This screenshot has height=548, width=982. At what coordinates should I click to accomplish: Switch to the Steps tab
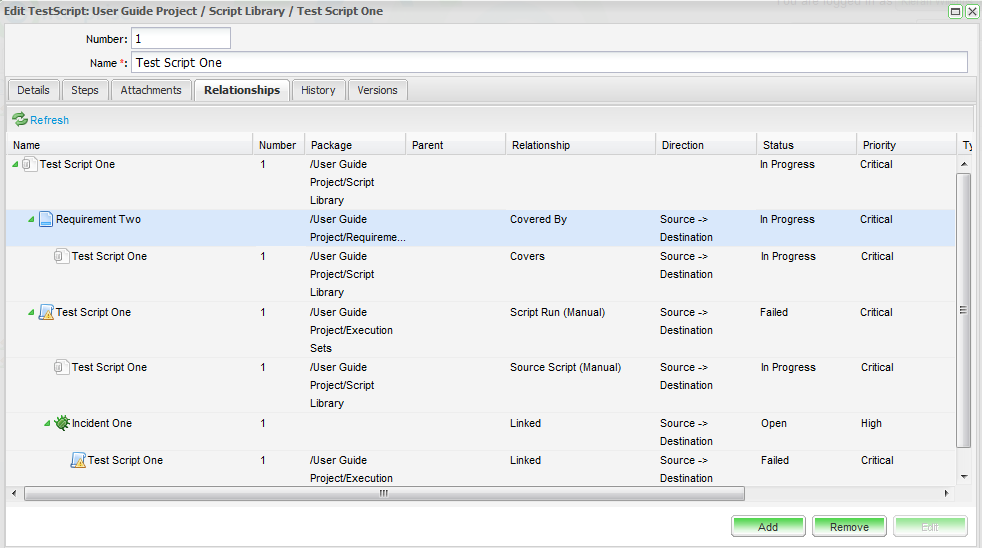pos(85,90)
